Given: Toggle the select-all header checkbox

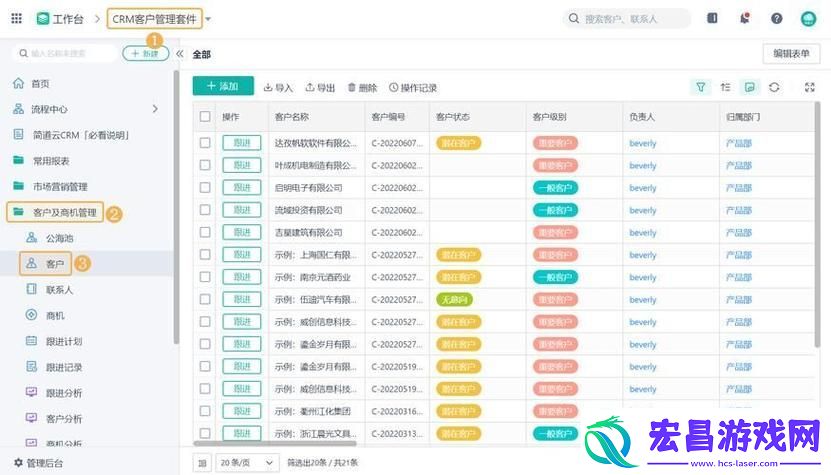Looking at the screenshot, I should (205, 117).
